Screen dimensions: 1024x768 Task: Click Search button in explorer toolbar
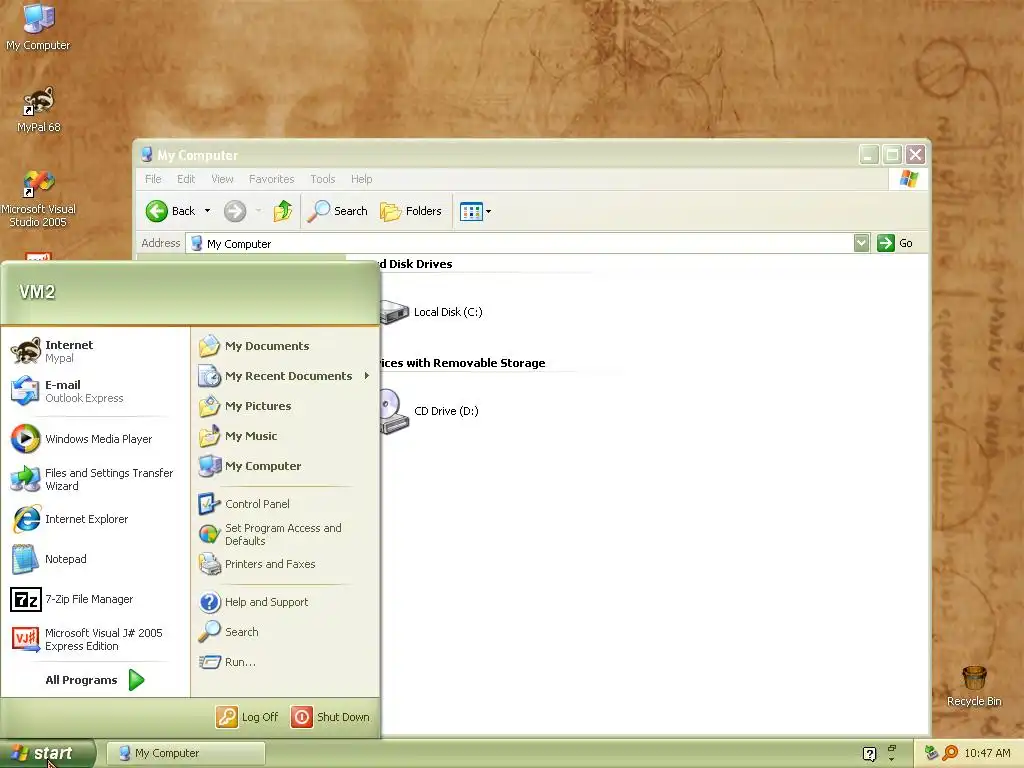(338, 211)
